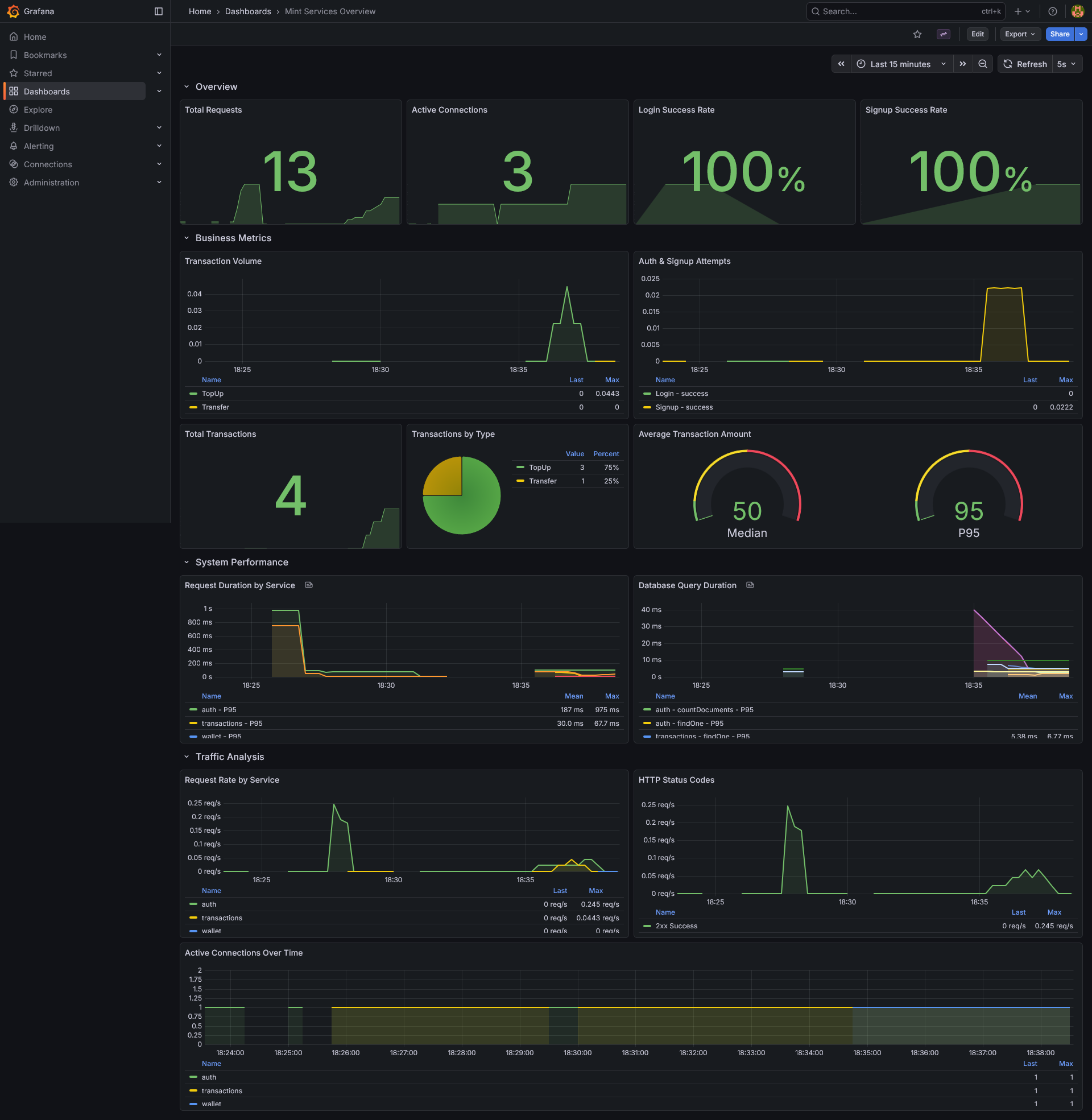This screenshot has height=1120, width=1092.
Task: Hide the auth series in Request Rate legend
Action: click(209, 904)
